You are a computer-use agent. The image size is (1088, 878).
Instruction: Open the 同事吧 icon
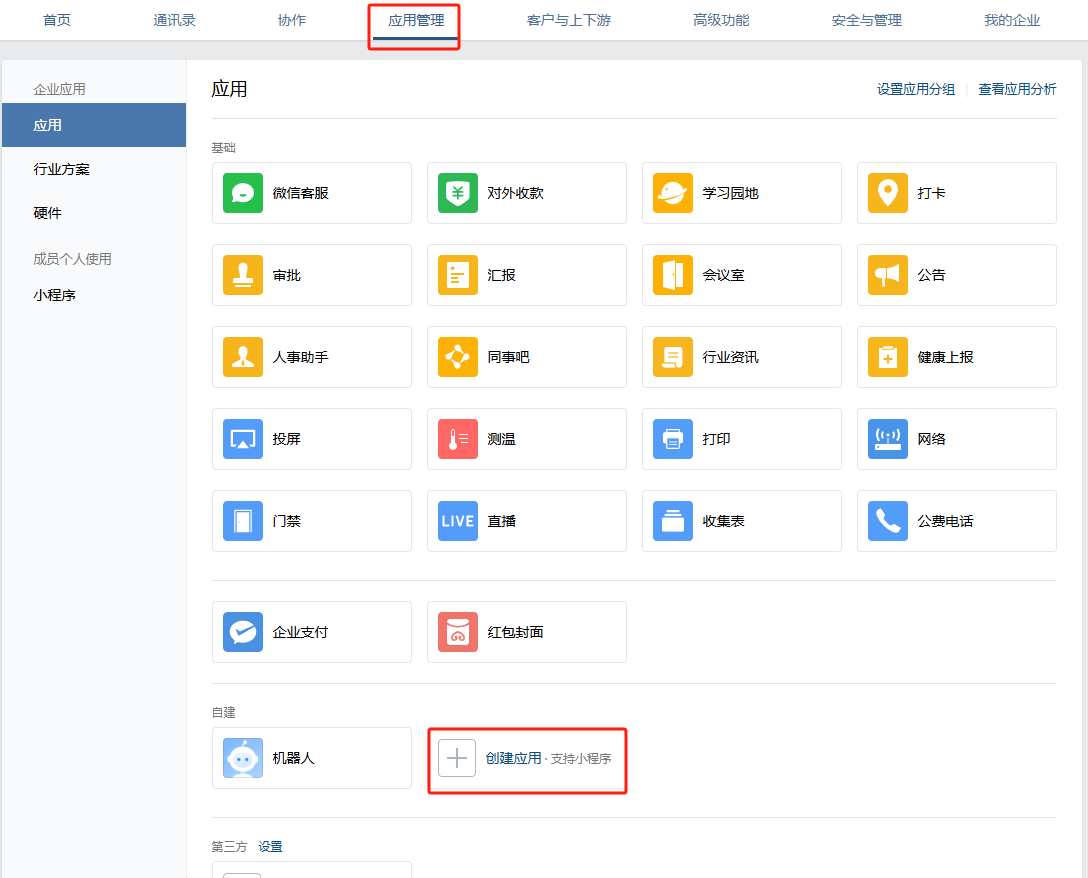point(458,357)
